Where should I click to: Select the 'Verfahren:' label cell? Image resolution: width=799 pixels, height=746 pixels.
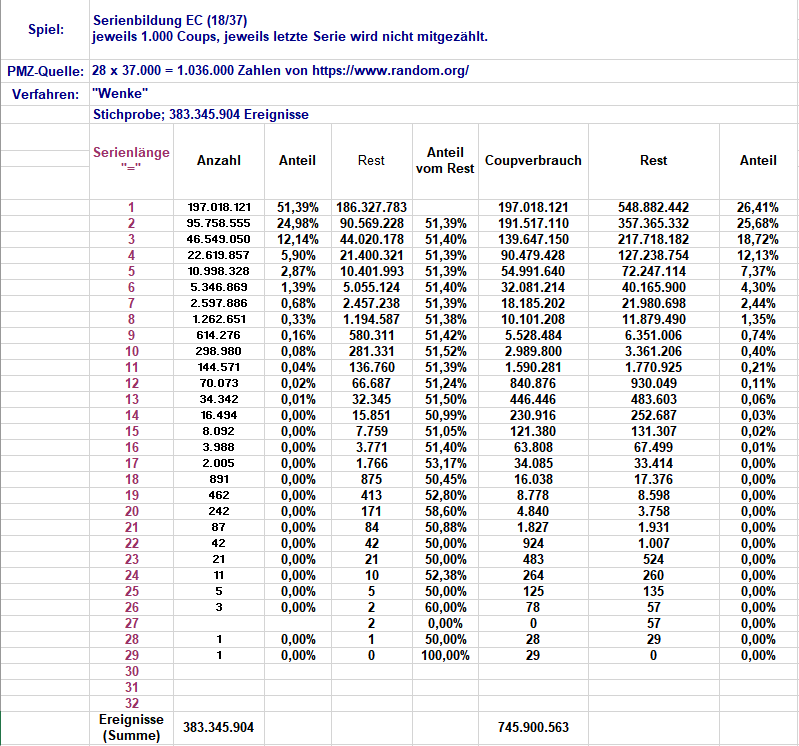[x=45, y=94]
